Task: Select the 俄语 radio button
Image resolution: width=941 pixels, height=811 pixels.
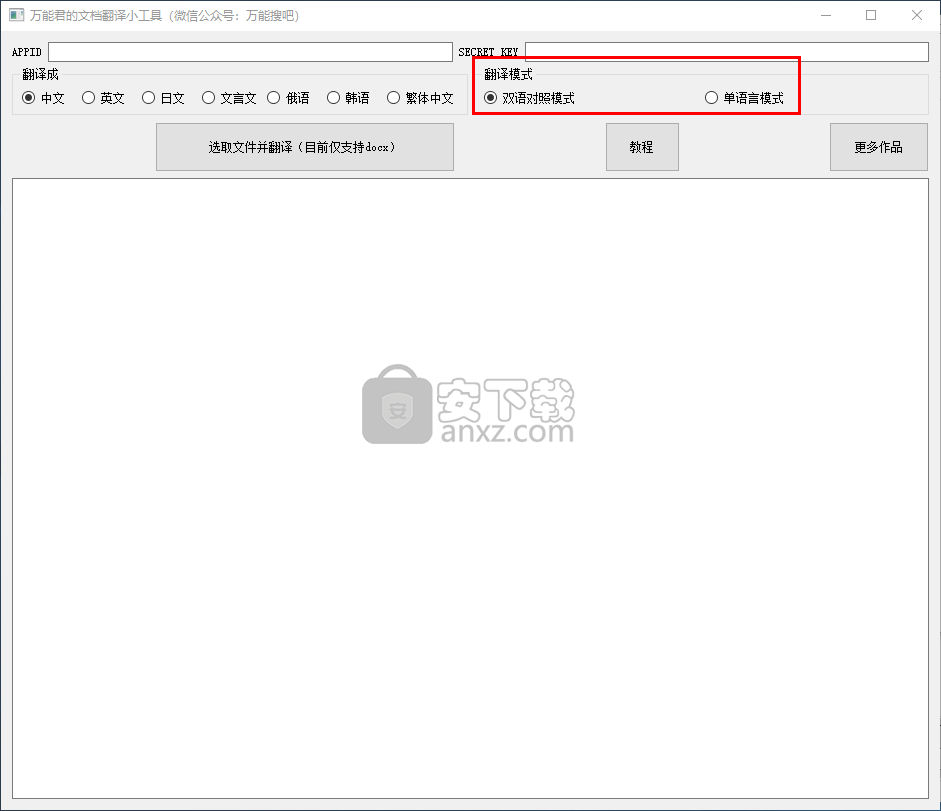Action: click(289, 98)
